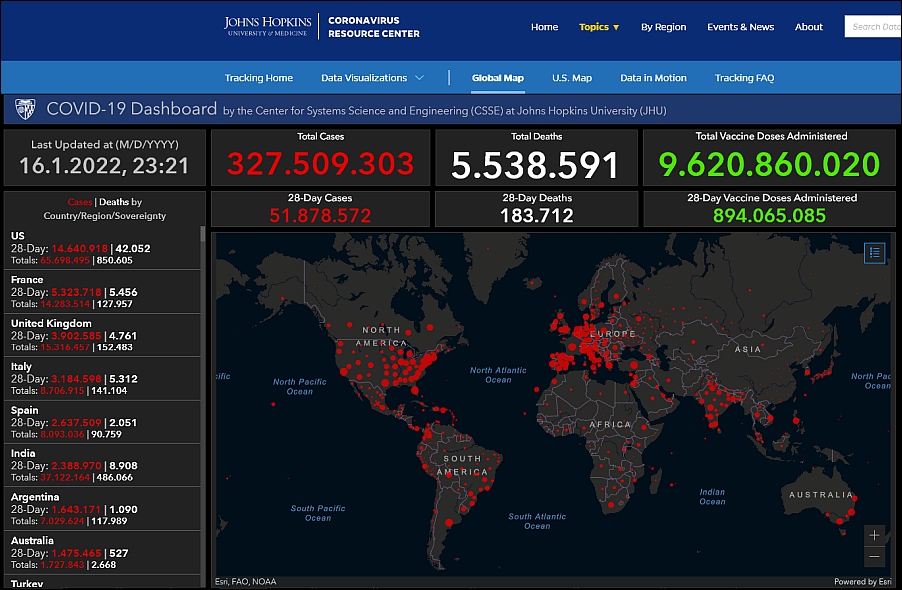Select the Global Map tab

coord(498,78)
